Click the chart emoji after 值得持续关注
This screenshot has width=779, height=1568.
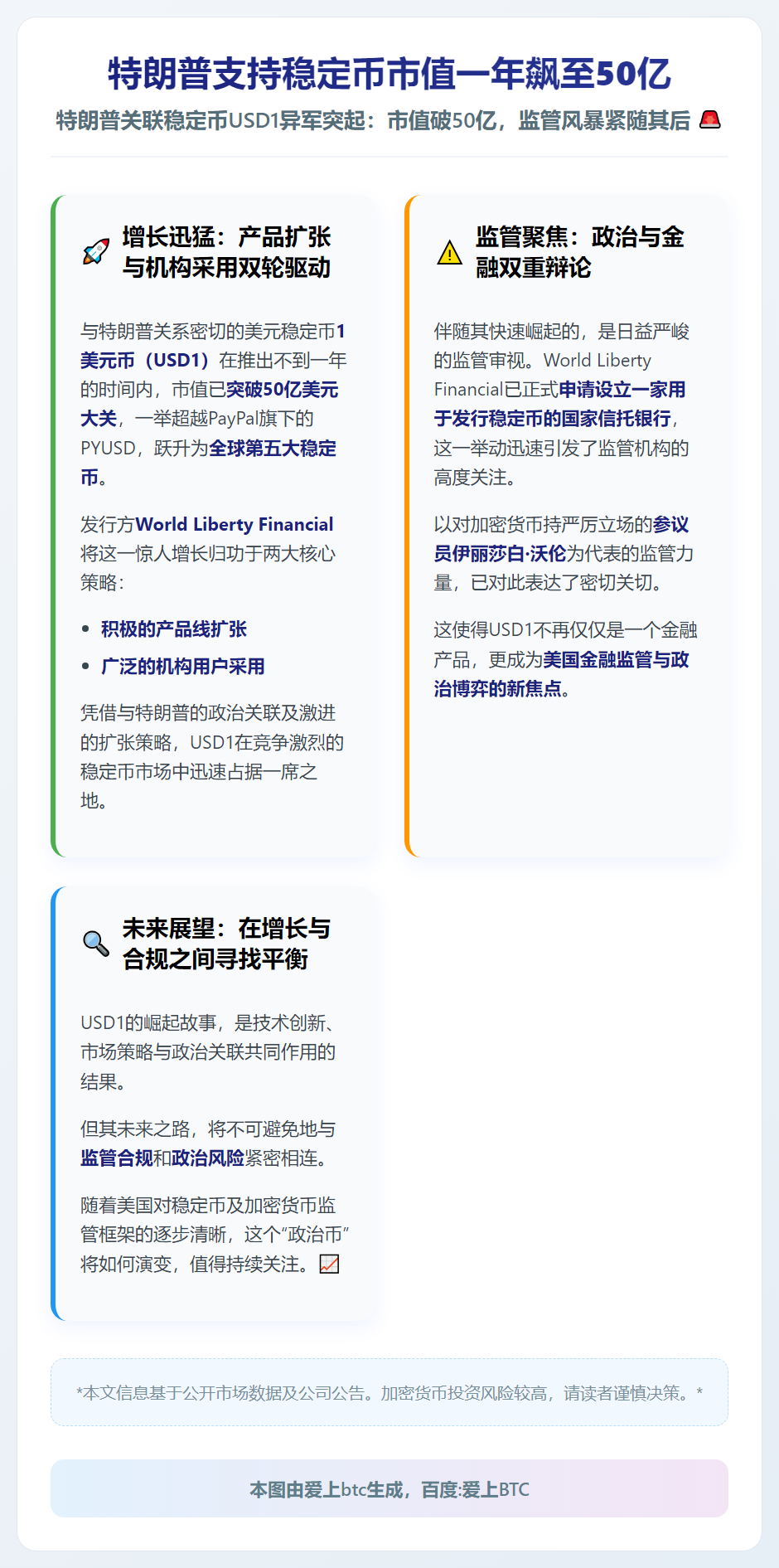(330, 1264)
